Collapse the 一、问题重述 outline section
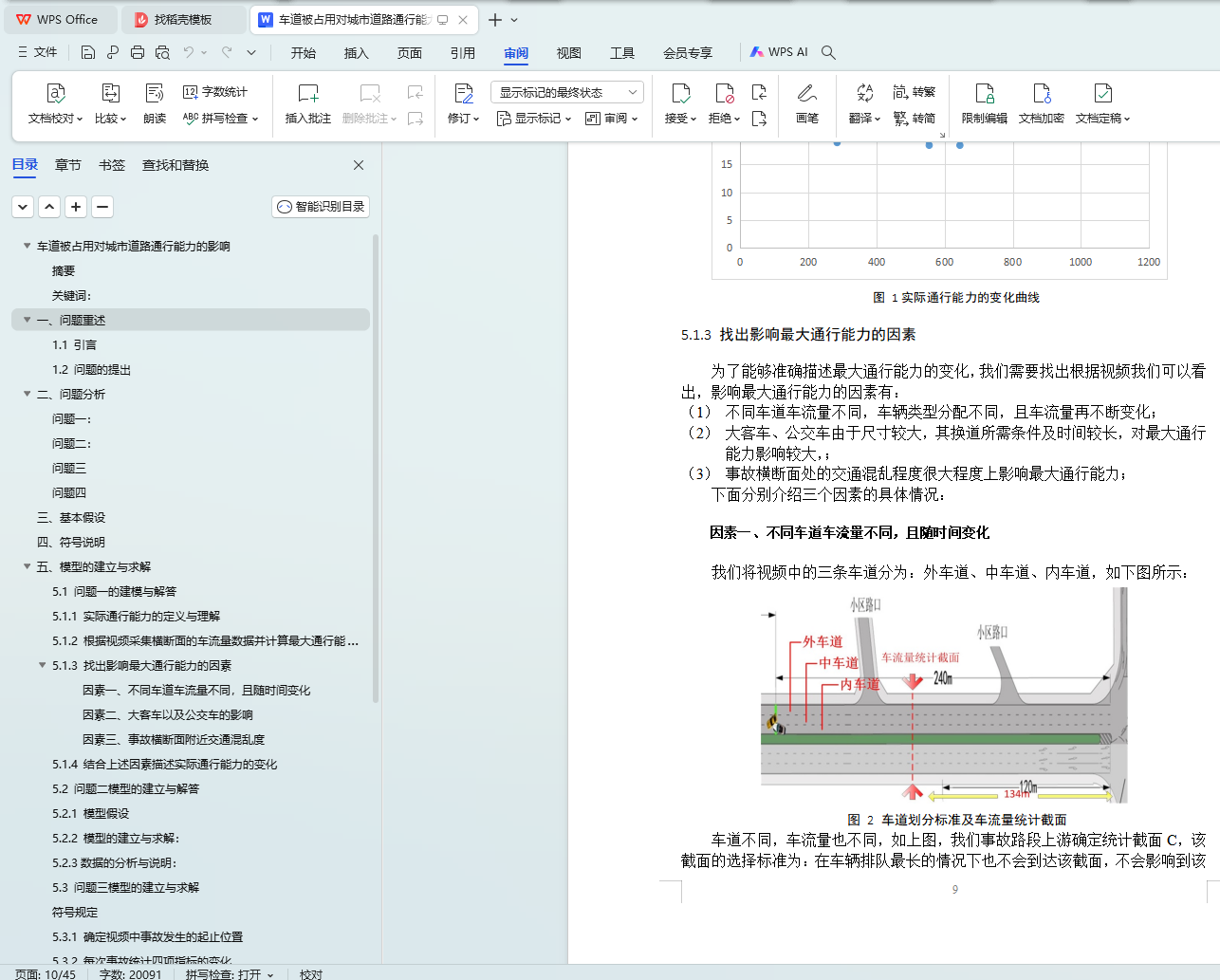This screenshot has width=1220, height=980. tap(28, 320)
